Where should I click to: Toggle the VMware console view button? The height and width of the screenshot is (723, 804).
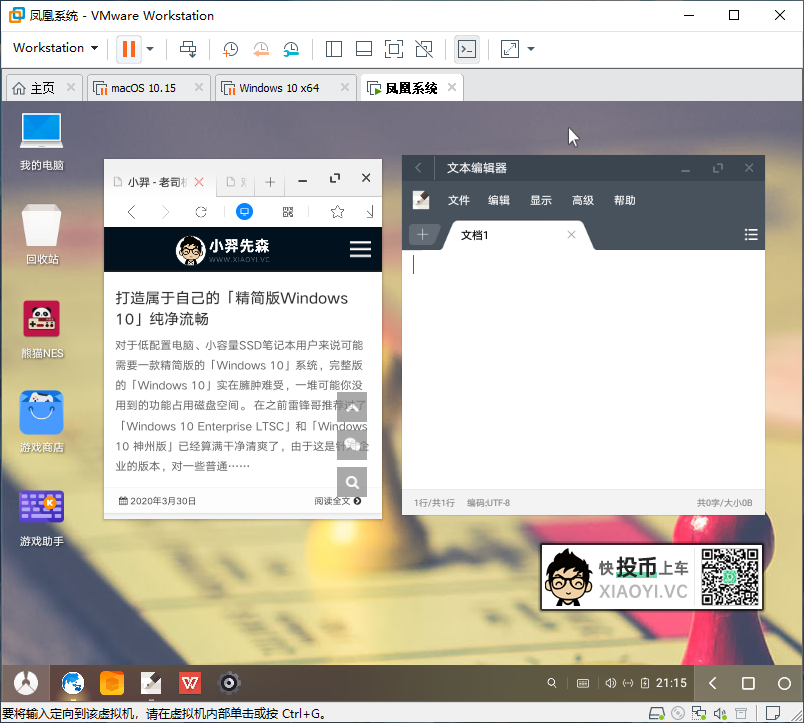(x=466, y=48)
